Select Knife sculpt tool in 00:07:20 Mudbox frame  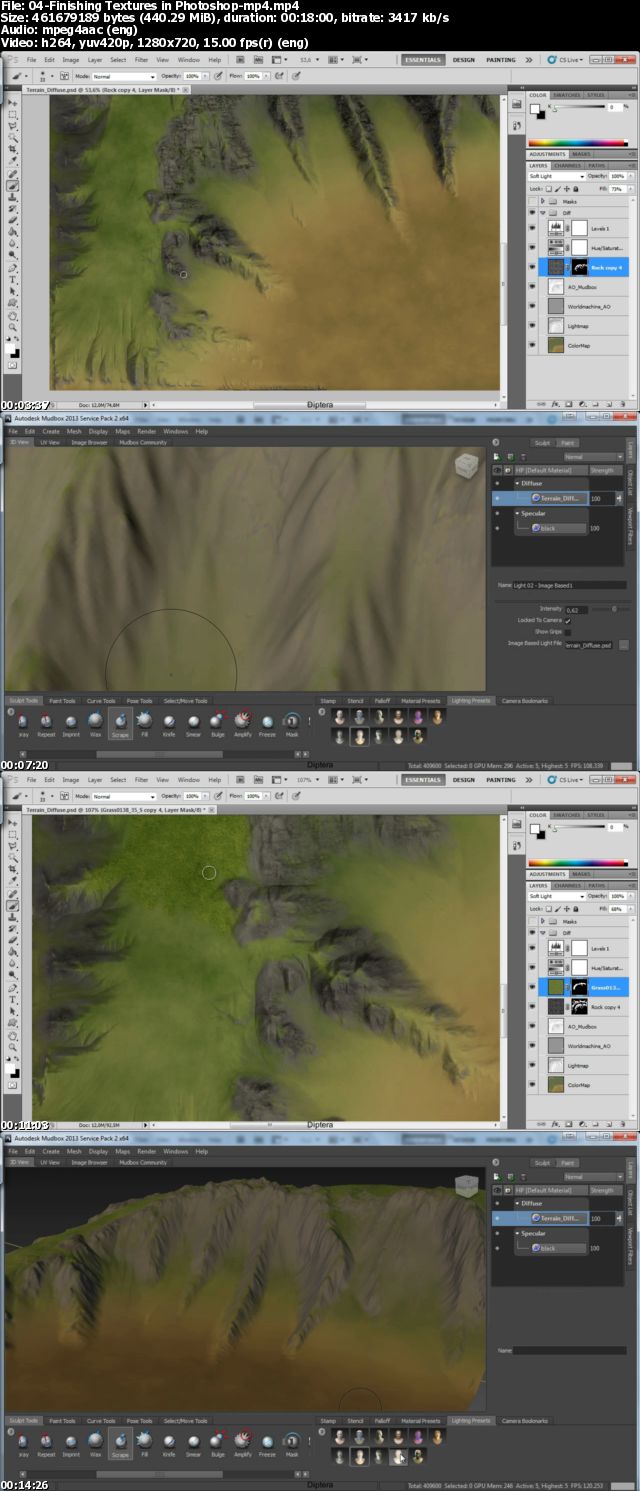click(x=169, y=723)
